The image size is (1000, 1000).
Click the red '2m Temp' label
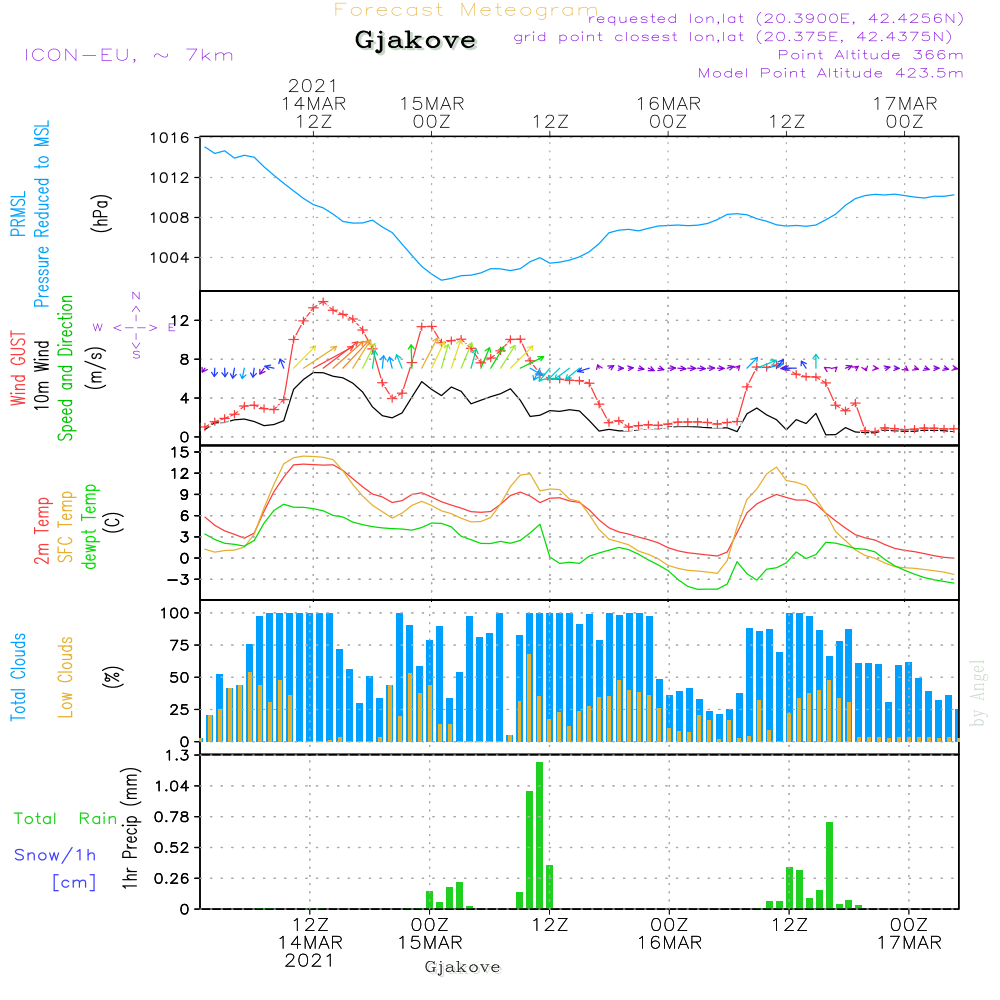coord(41,531)
